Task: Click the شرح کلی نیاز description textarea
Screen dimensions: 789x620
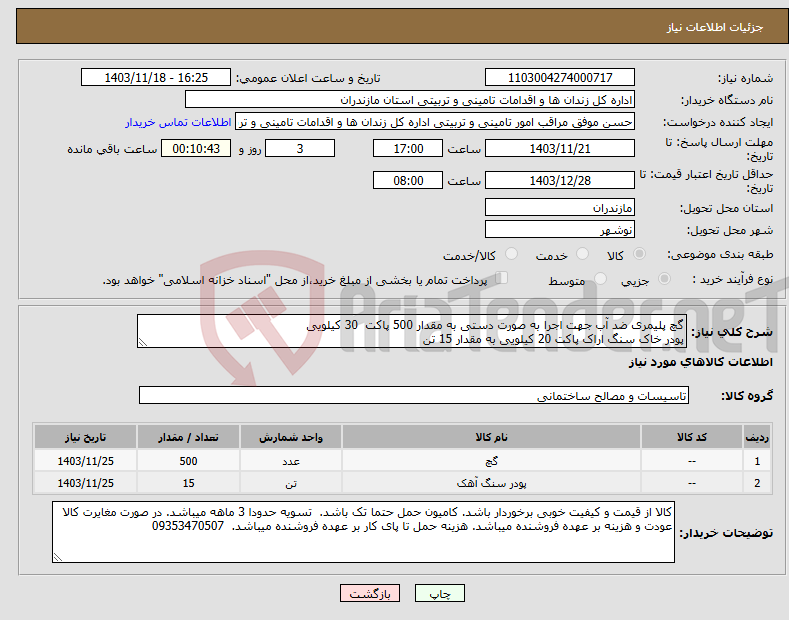Action: click(412, 331)
